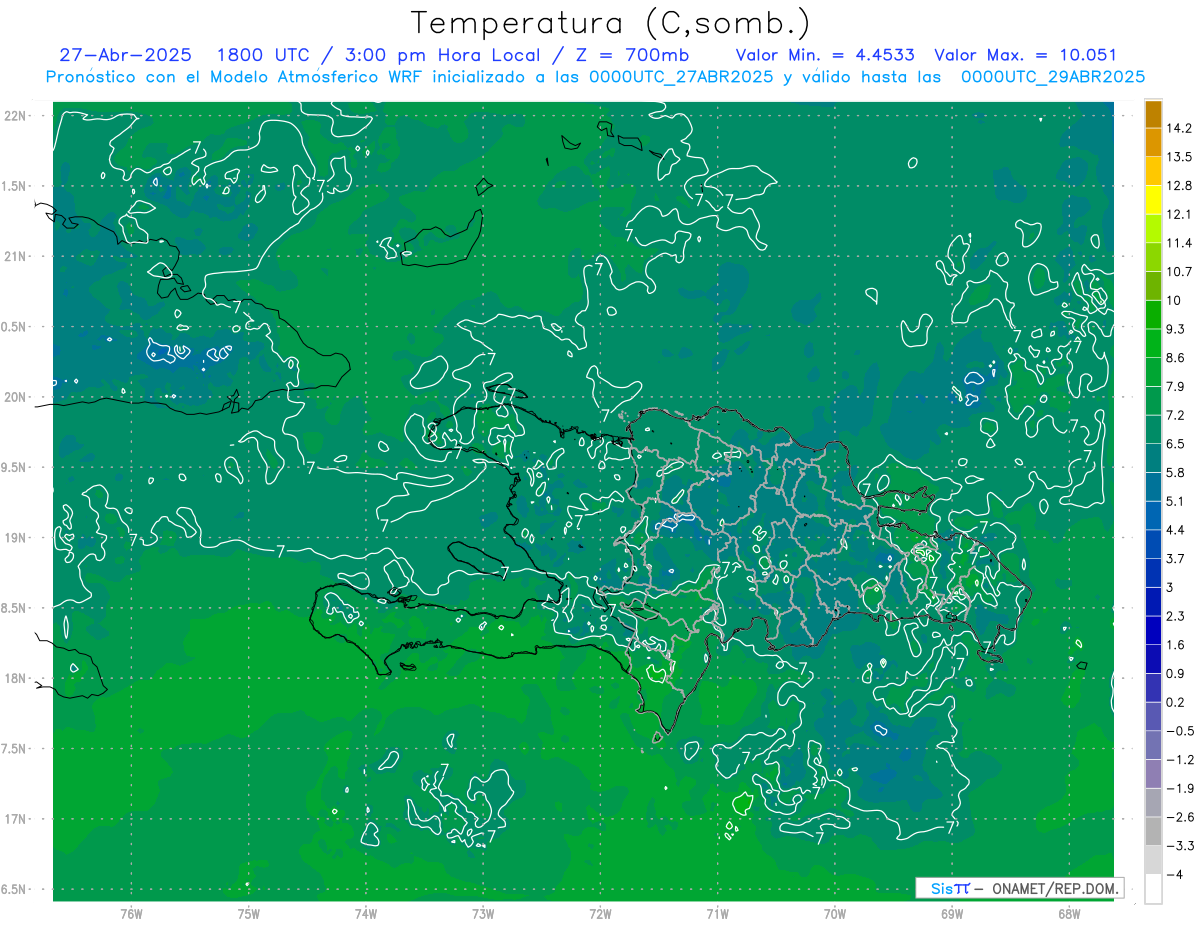The image size is (1200, 927).
Task: Click the "20N" latitude axis label
Action: click(x=15, y=397)
